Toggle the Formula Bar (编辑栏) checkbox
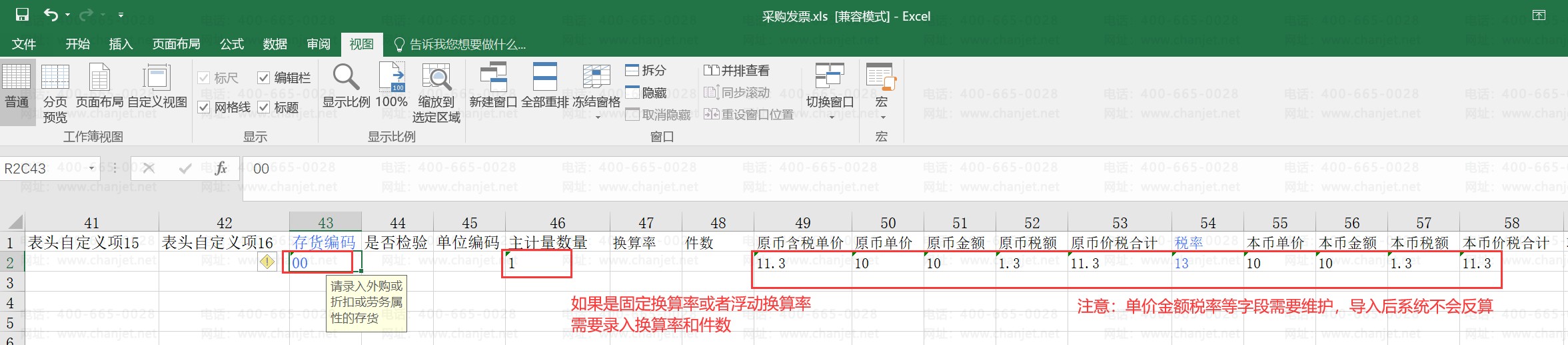1568x345 pixels. (263, 78)
